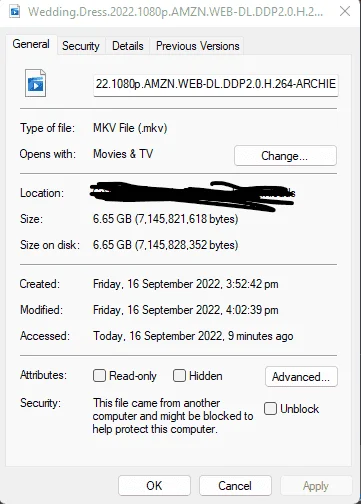This screenshot has height=504, width=361.
Task: Click the Movies & TV opens-with text
Action: (x=123, y=154)
